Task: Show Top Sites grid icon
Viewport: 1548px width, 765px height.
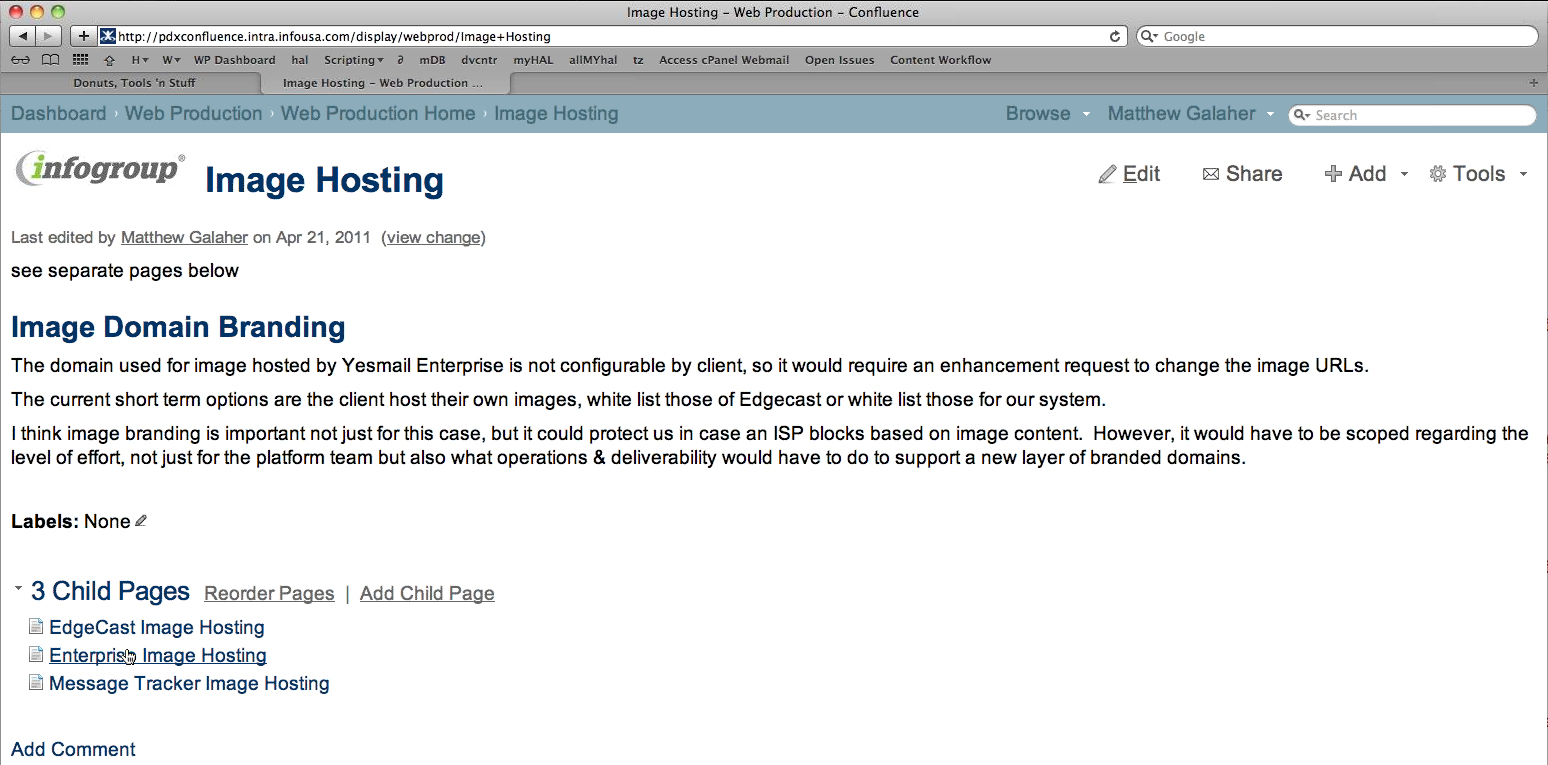Action: [81, 60]
